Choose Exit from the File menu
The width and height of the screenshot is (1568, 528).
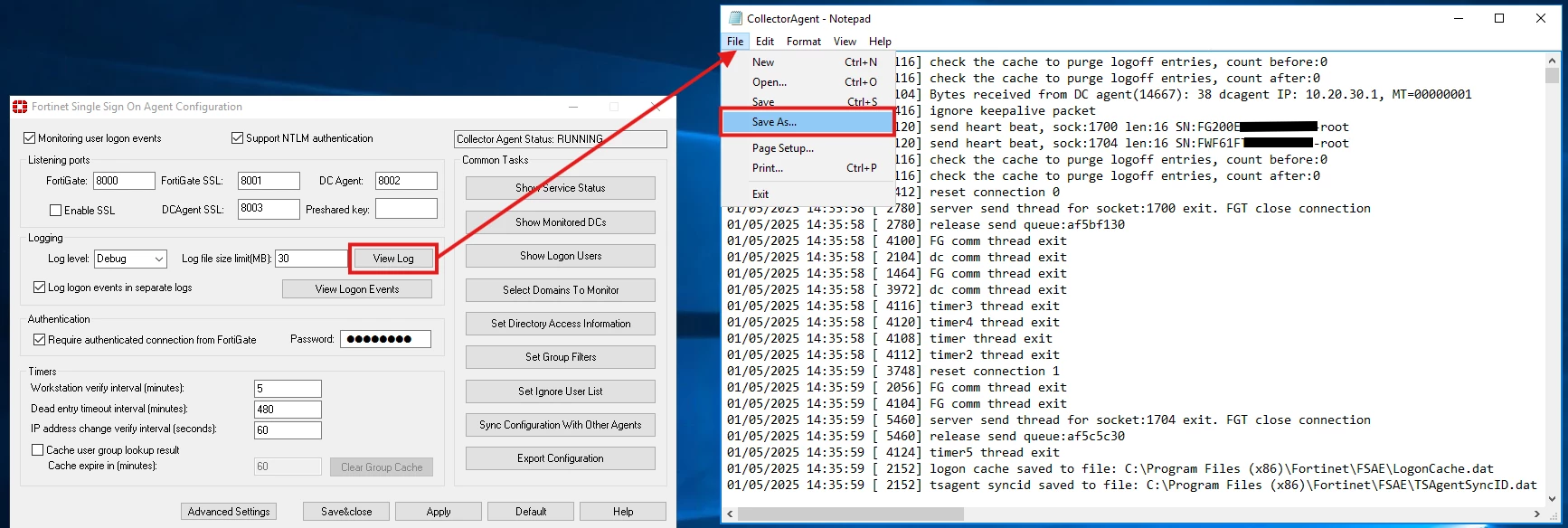click(x=808, y=194)
